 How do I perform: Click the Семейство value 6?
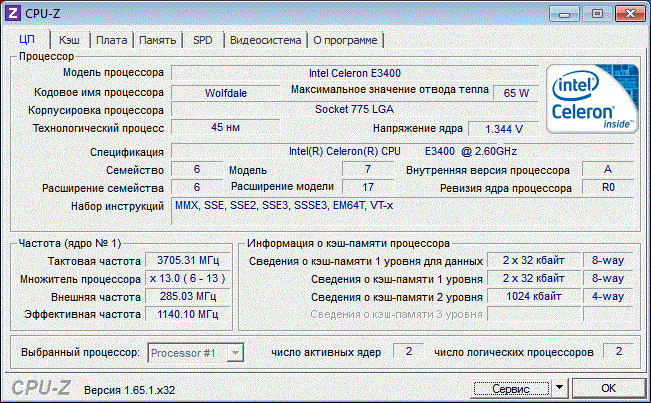click(197, 169)
